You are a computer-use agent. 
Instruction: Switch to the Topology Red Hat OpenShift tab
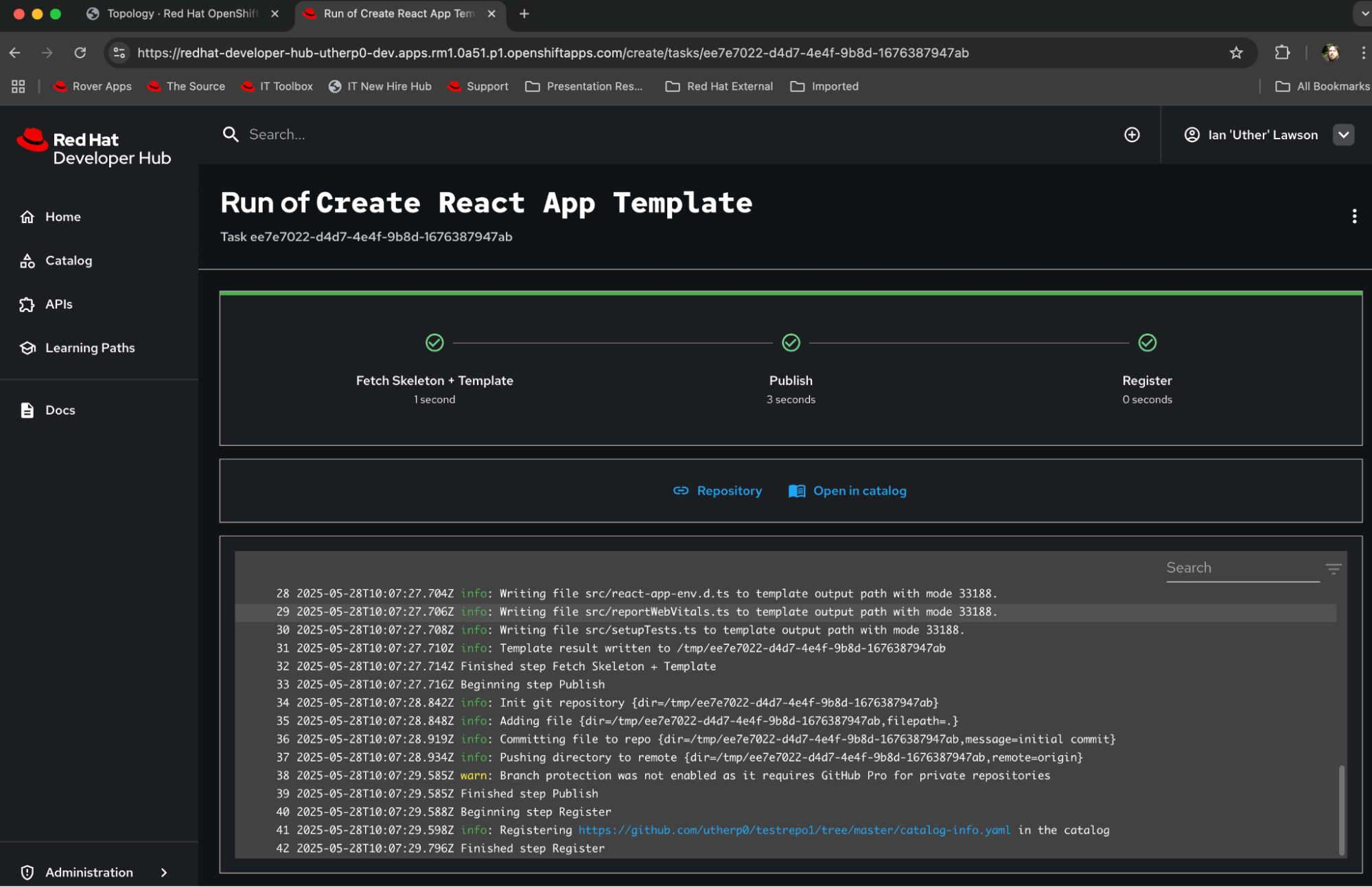(182, 14)
